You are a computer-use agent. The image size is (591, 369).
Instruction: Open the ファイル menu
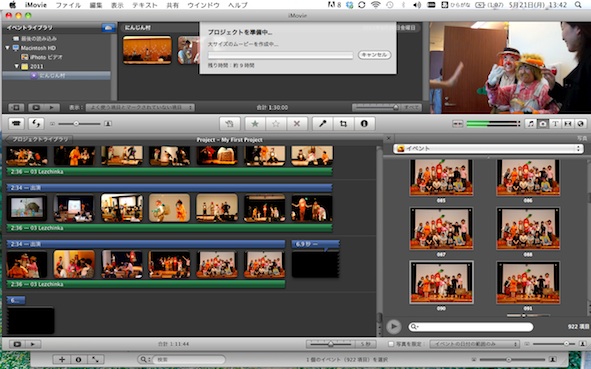click(x=68, y=5)
